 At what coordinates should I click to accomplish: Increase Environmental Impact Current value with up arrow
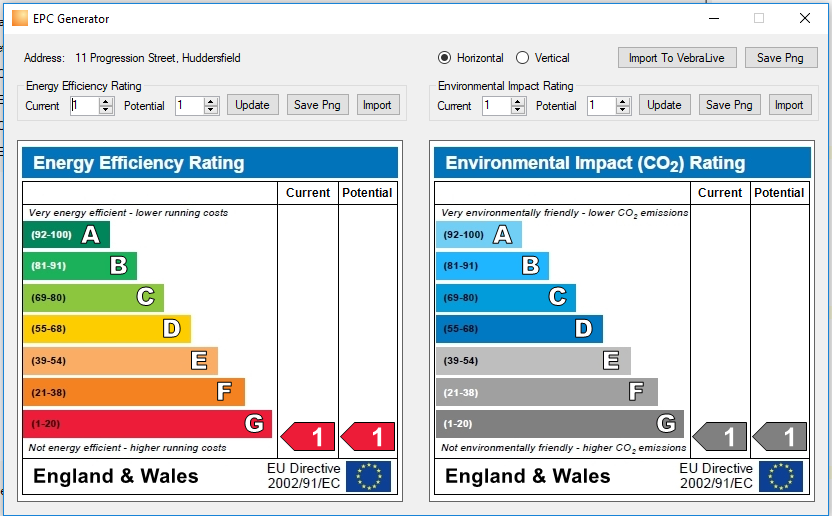[517, 101]
